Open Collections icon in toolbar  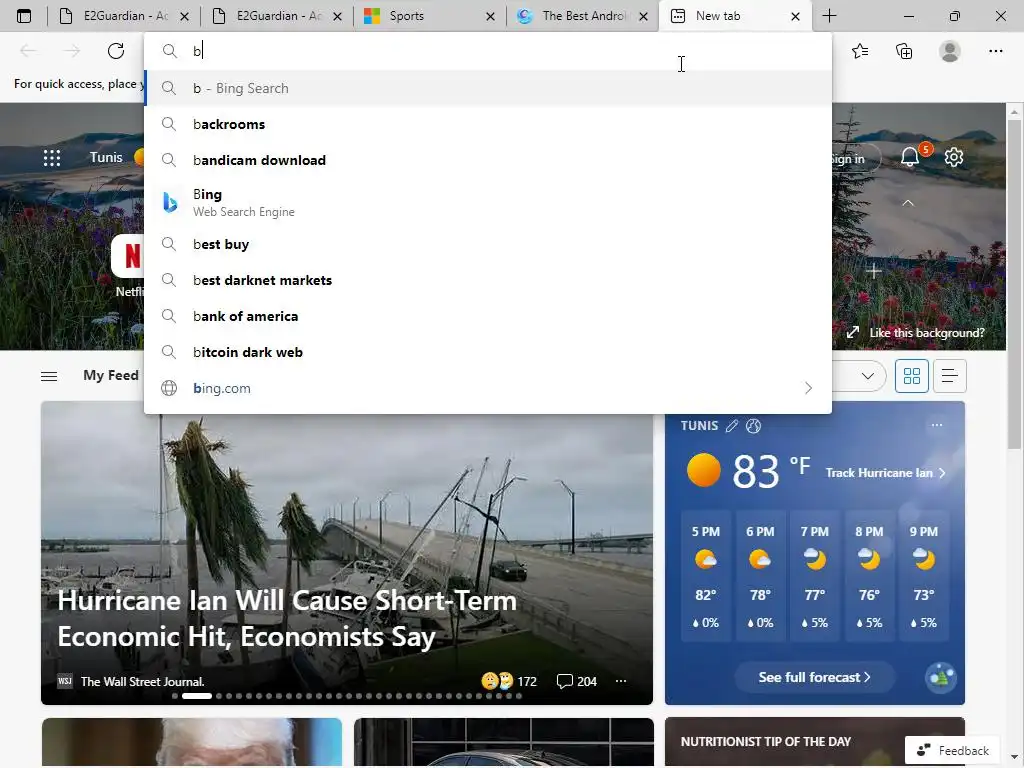[x=904, y=51]
